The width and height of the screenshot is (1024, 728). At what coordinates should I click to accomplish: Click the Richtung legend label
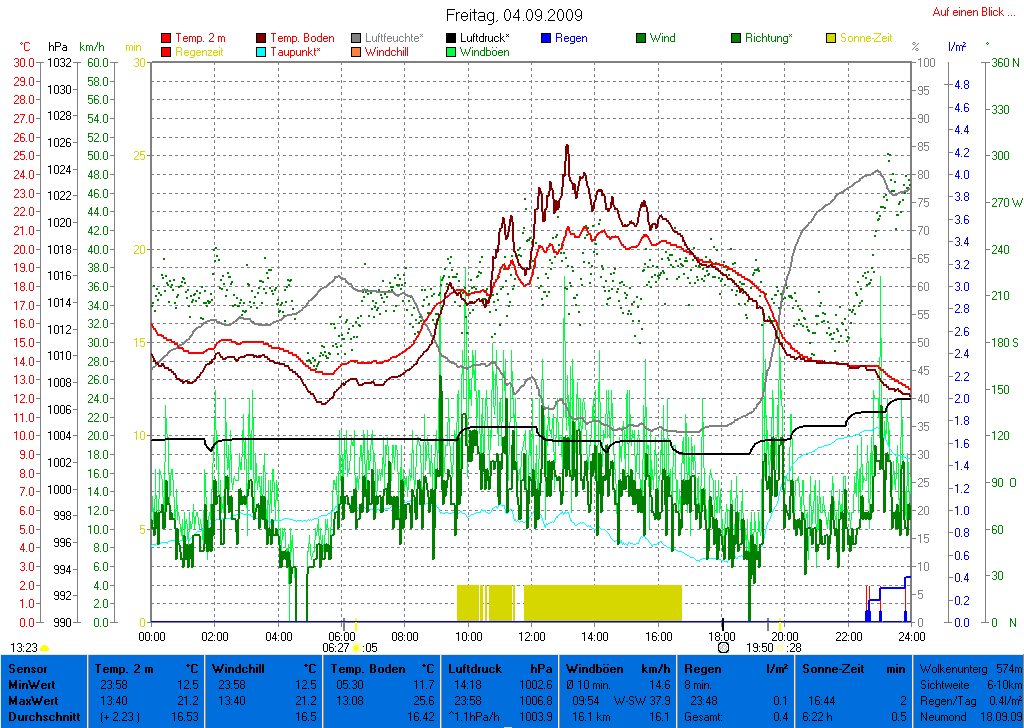coord(770,38)
